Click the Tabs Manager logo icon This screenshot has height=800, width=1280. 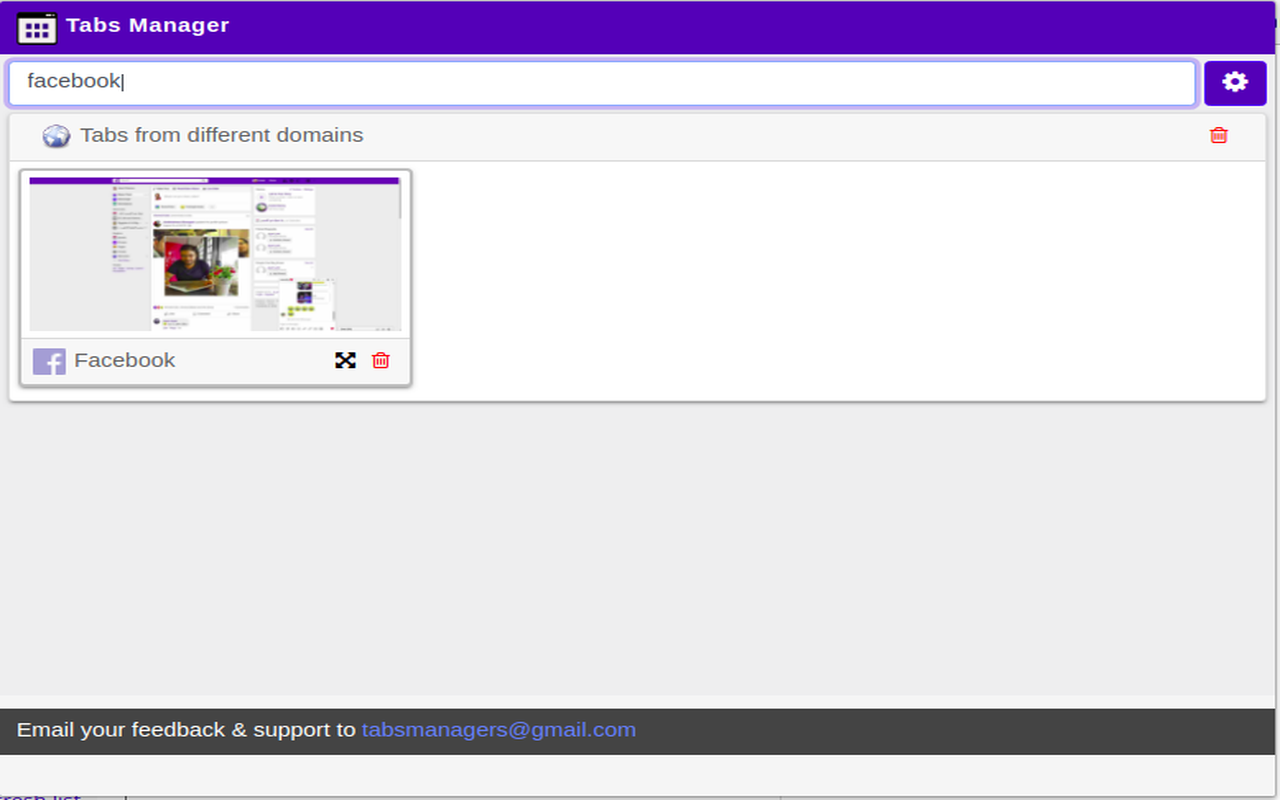click(37, 28)
